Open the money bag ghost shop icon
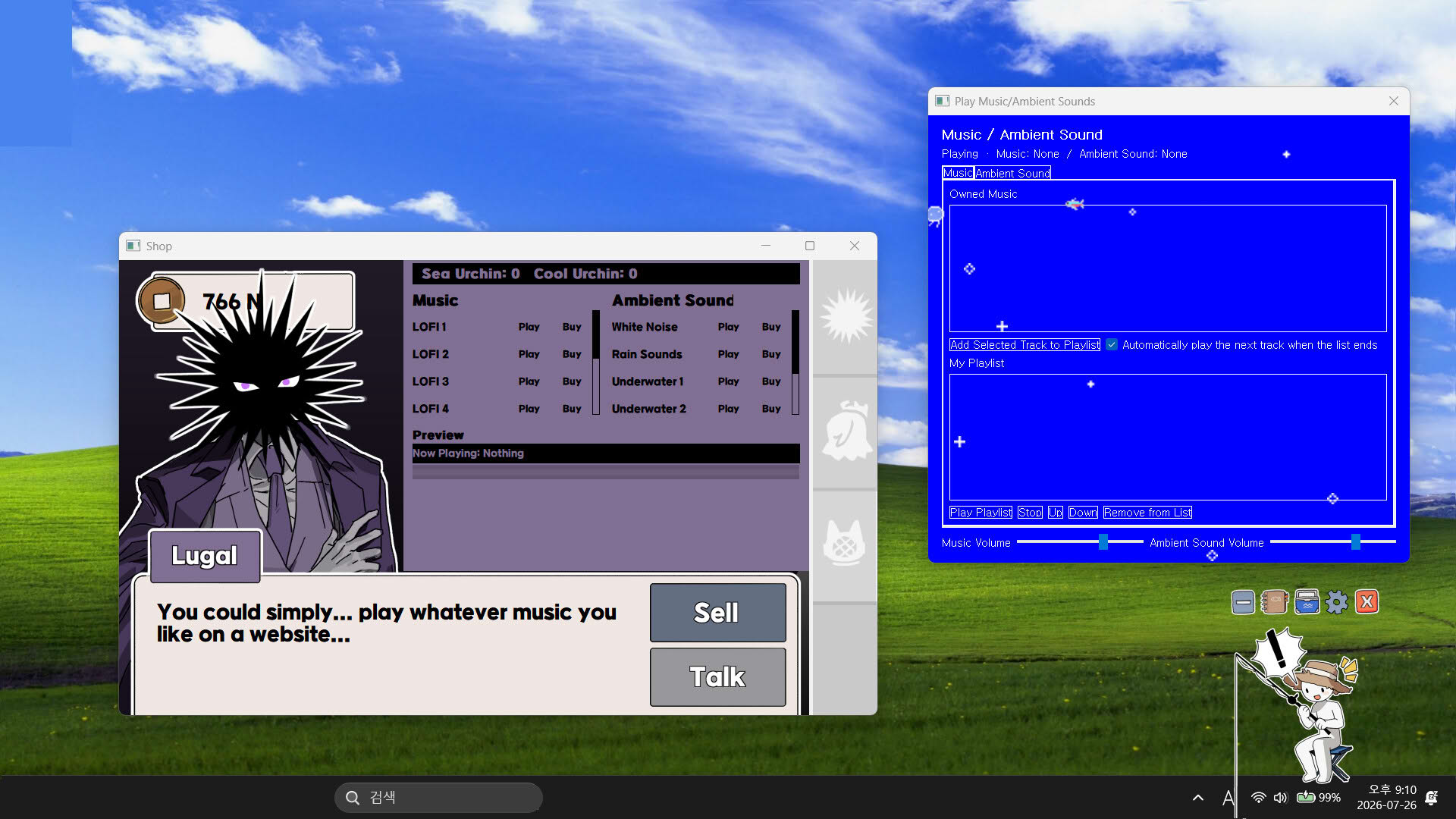The height and width of the screenshot is (819, 1456). click(x=846, y=431)
